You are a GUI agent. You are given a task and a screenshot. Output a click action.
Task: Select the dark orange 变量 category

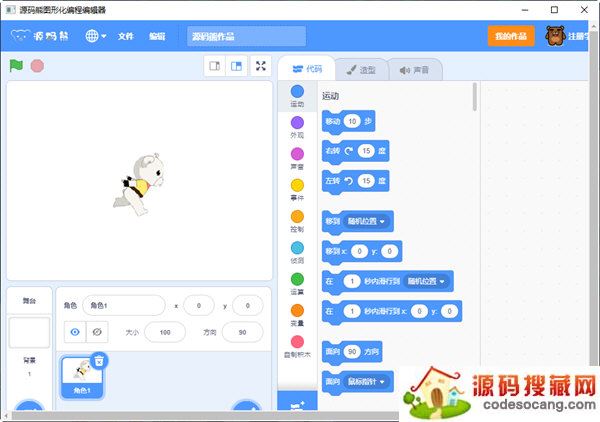[x=297, y=316]
